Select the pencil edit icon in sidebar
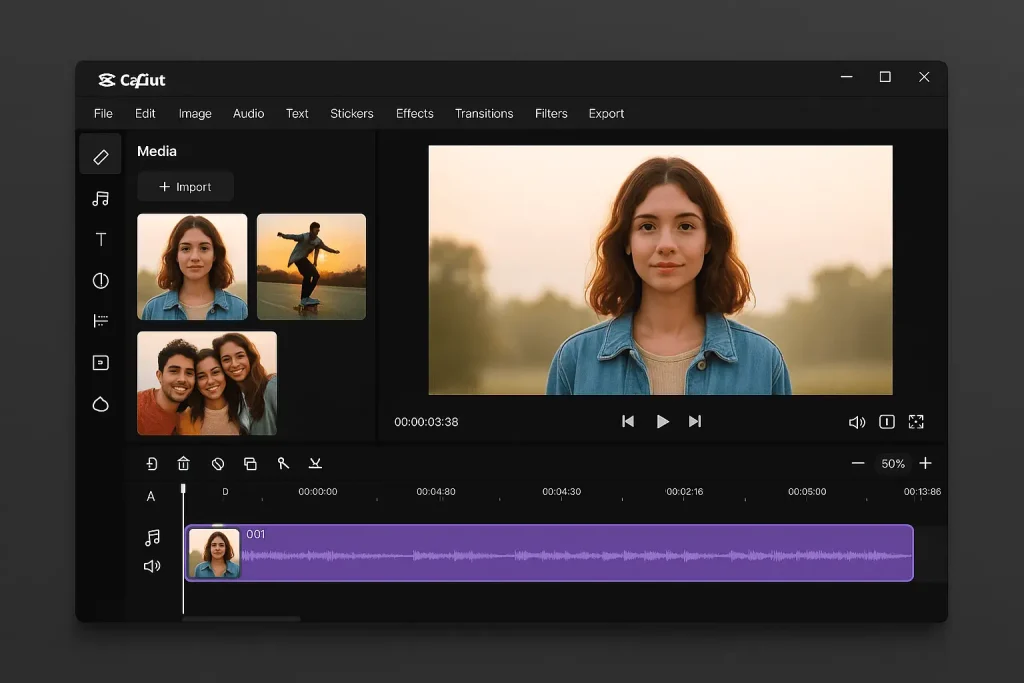 click(x=100, y=157)
